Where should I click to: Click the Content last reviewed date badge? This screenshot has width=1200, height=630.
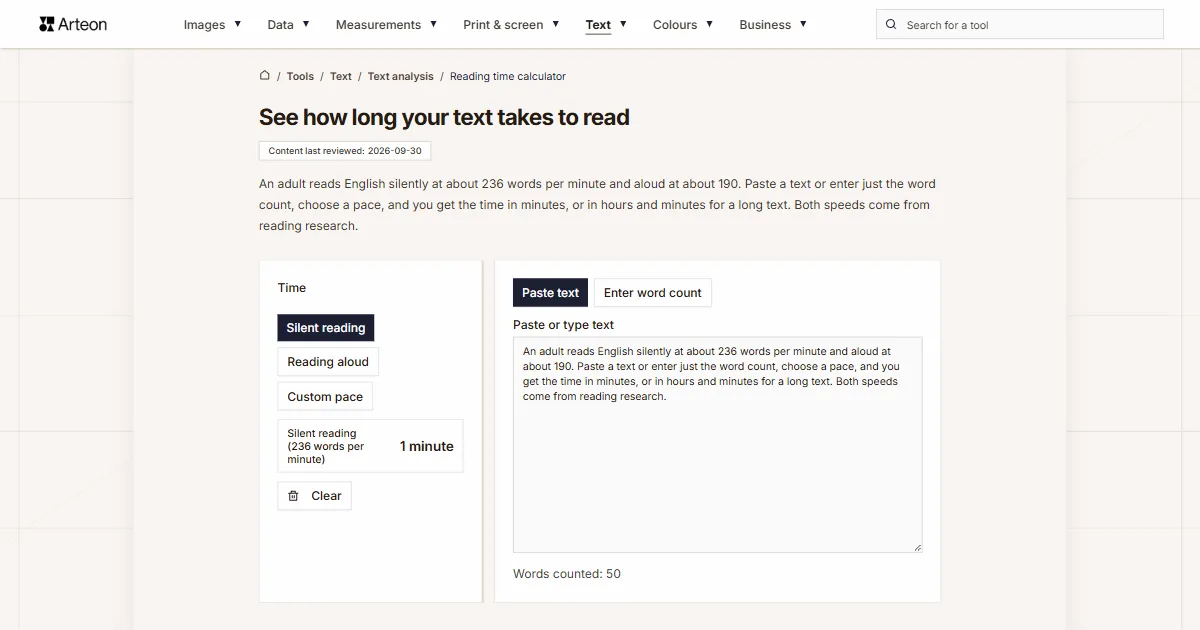pyautogui.click(x=345, y=151)
